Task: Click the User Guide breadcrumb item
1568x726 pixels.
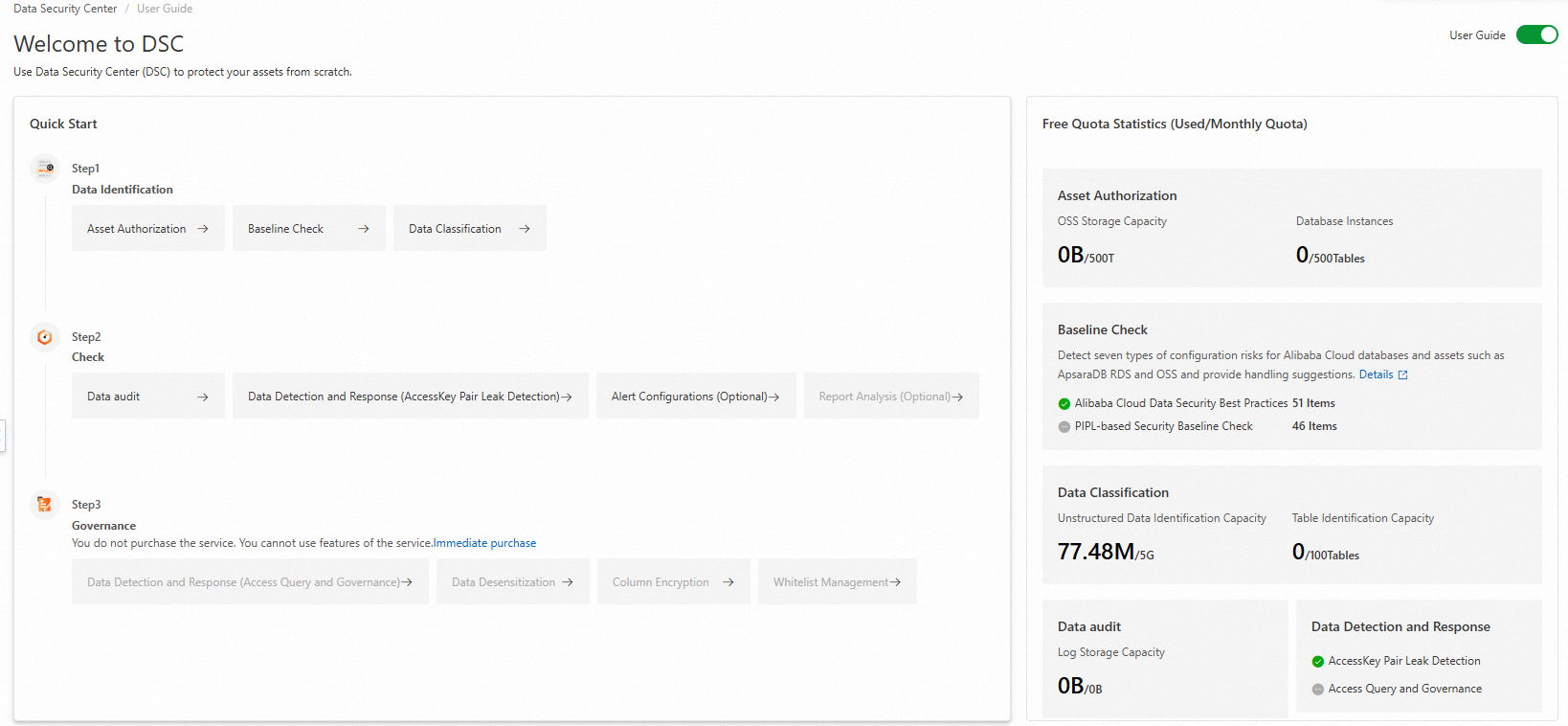Action: (x=165, y=9)
